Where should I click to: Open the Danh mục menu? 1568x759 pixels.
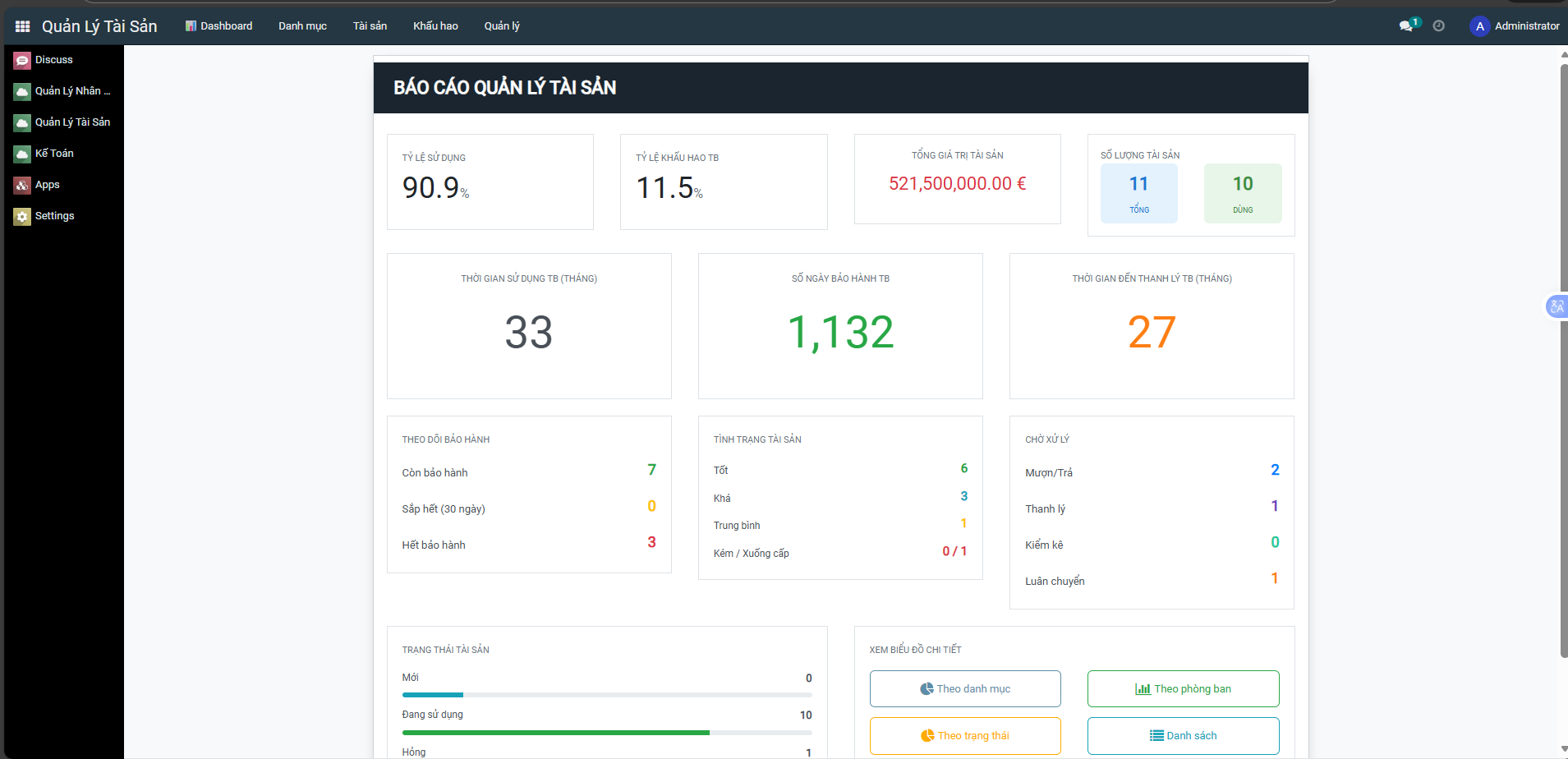coord(302,26)
